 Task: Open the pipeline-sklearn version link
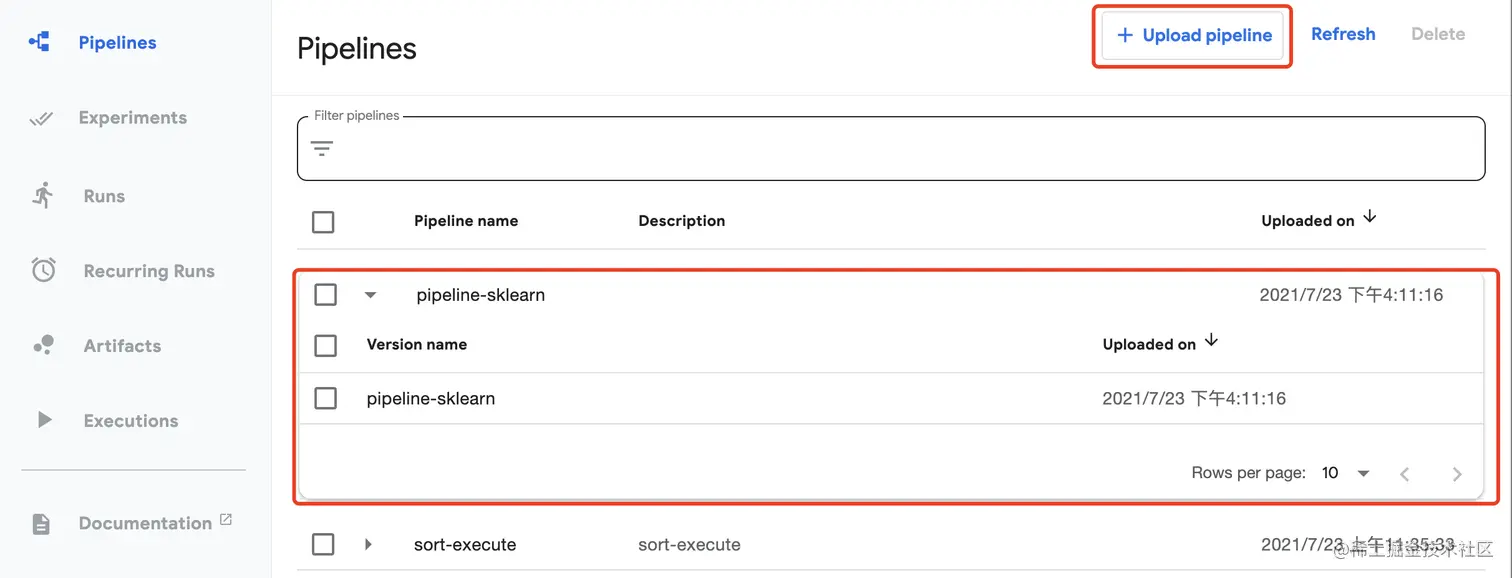coord(431,399)
